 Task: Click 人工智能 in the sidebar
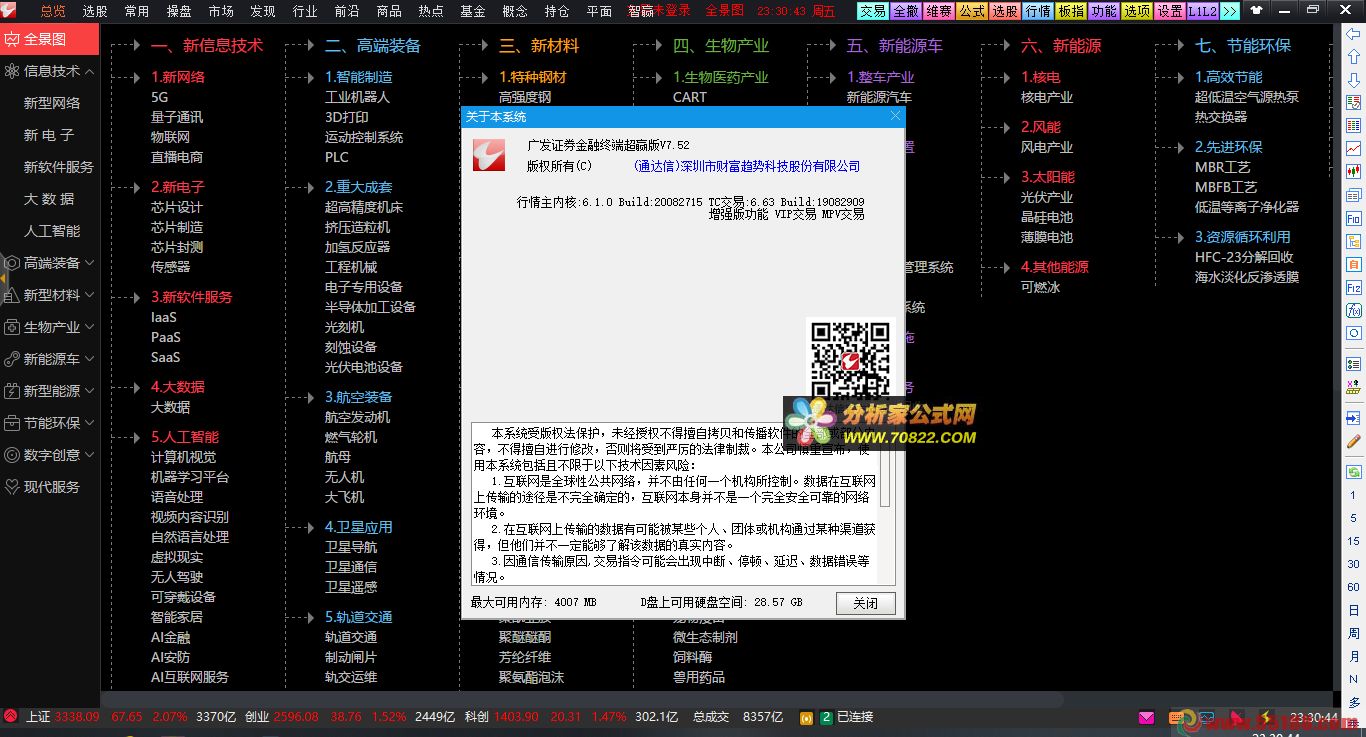tap(52, 231)
